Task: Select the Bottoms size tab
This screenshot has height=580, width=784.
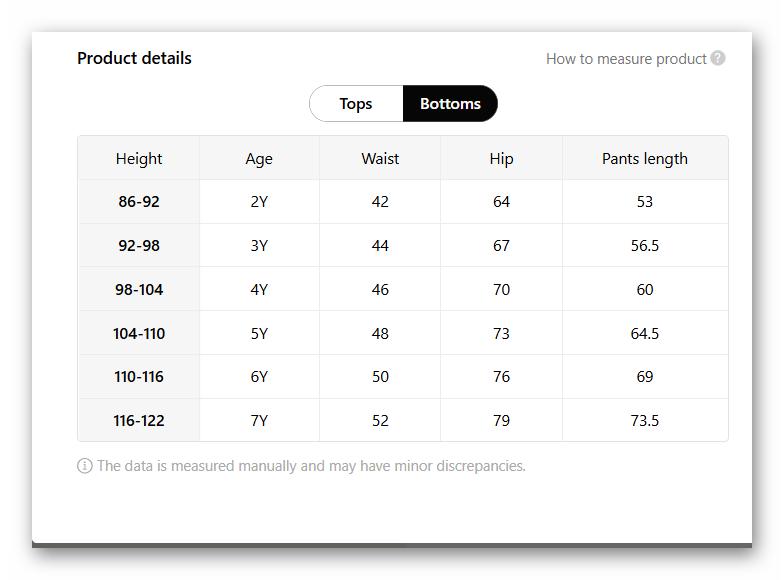Action: coord(450,104)
